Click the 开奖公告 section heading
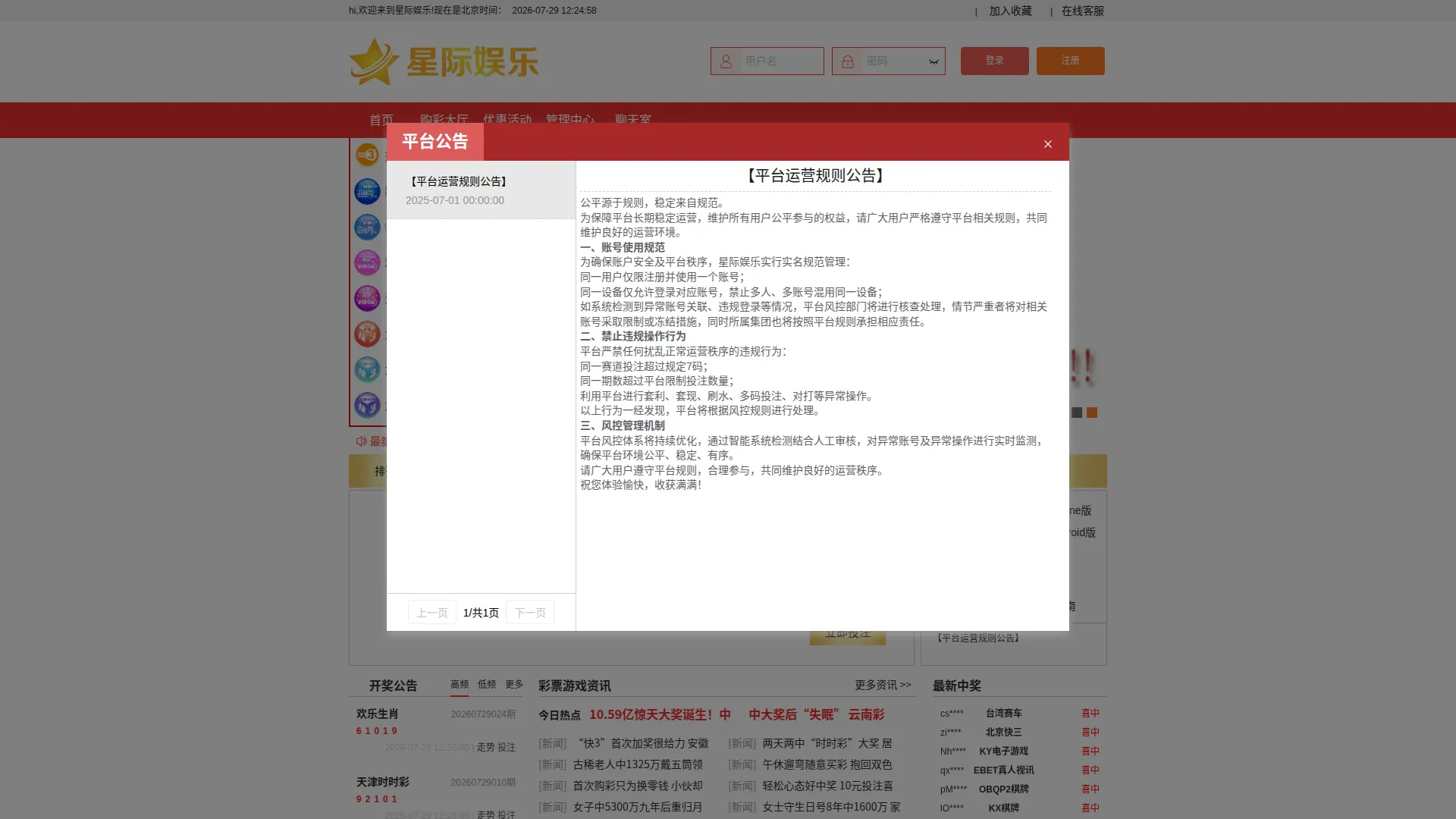 coord(393,686)
